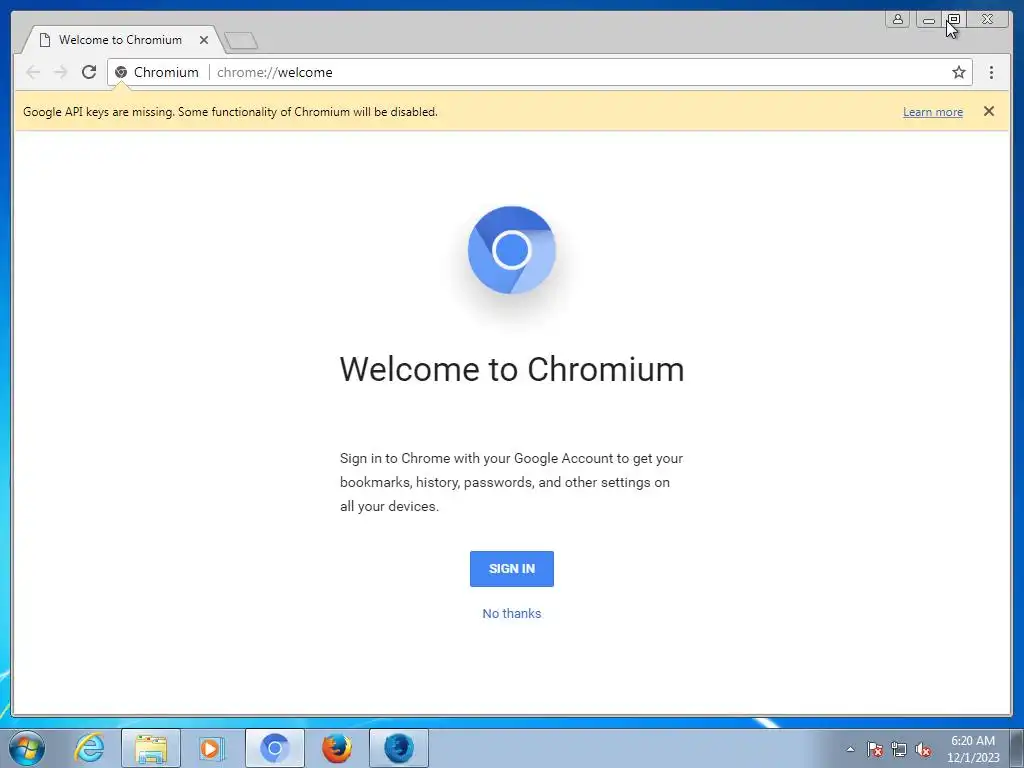Screen dimensions: 1024x768
Task: Open the Chromium three-dot menu
Action: click(x=991, y=72)
